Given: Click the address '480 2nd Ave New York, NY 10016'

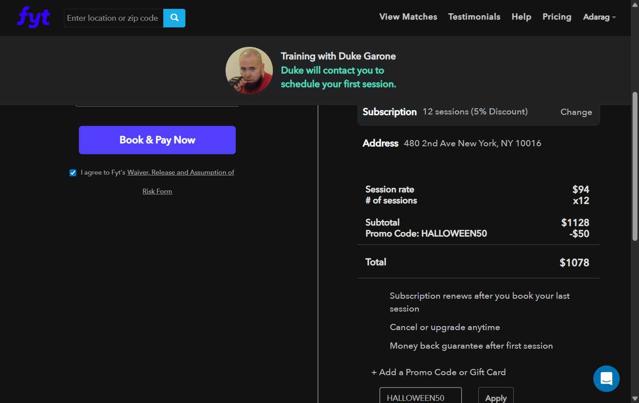Looking at the screenshot, I should tap(472, 143).
